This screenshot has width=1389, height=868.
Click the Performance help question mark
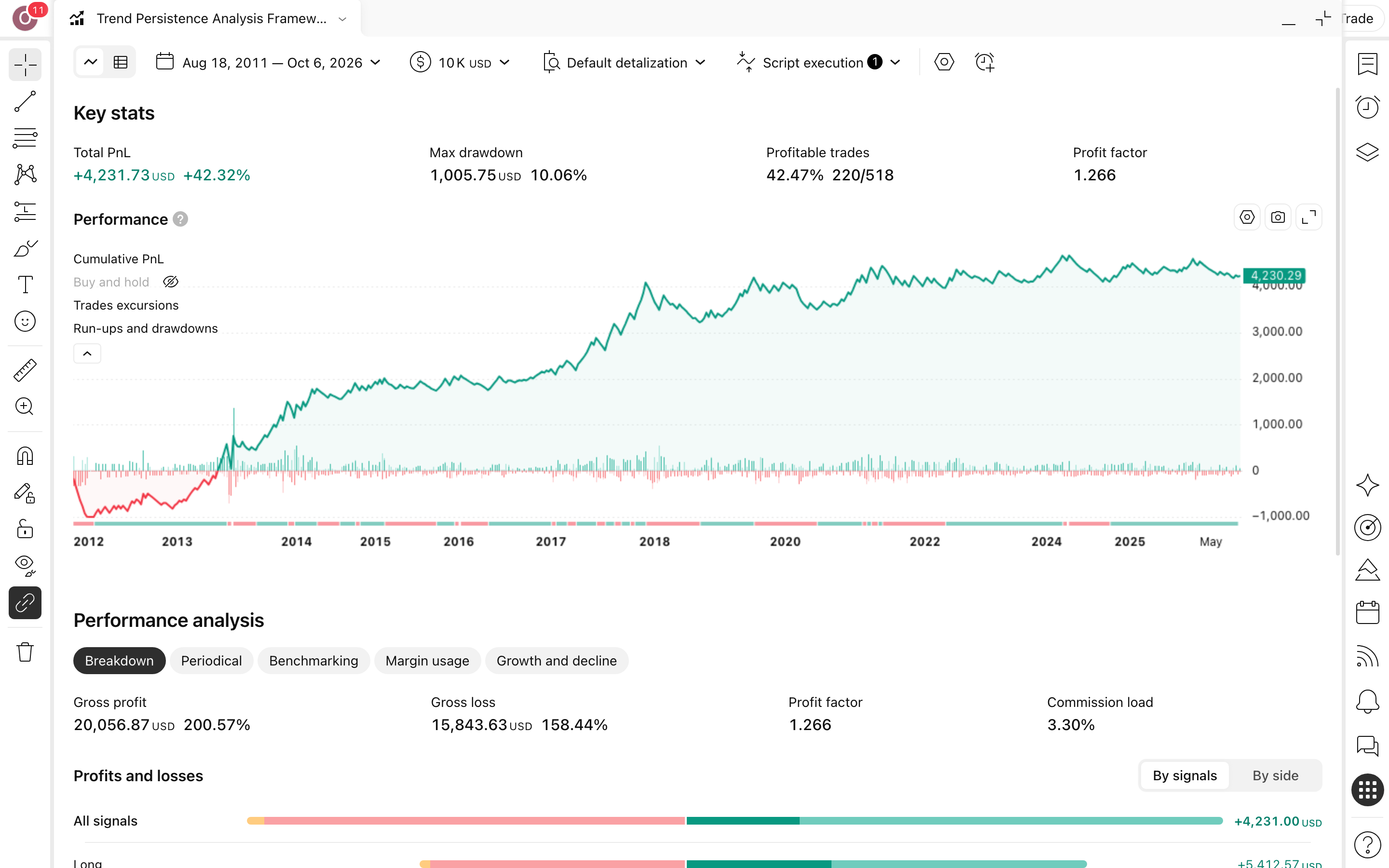click(x=180, y=219)
